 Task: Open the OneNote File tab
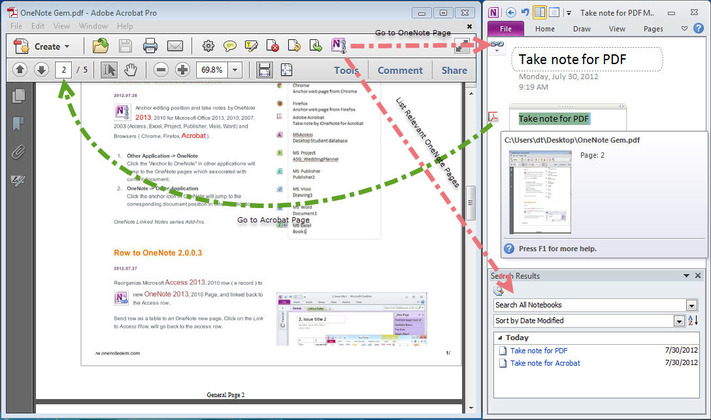[506, 29]
